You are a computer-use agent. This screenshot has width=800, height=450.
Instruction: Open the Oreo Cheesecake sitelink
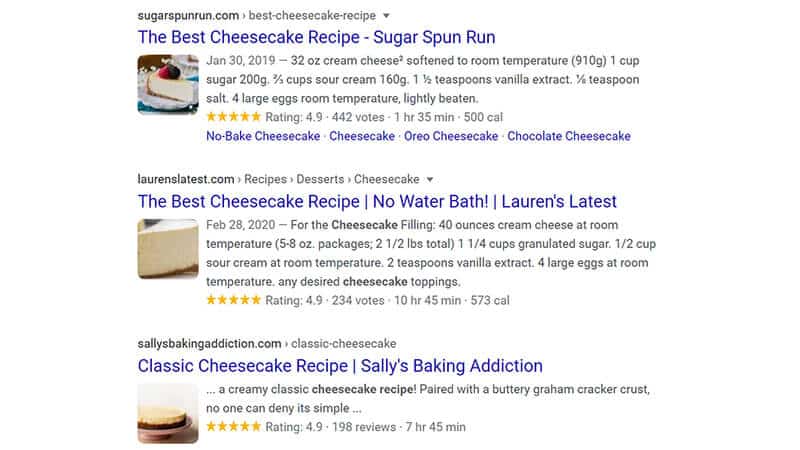[451, 136]
